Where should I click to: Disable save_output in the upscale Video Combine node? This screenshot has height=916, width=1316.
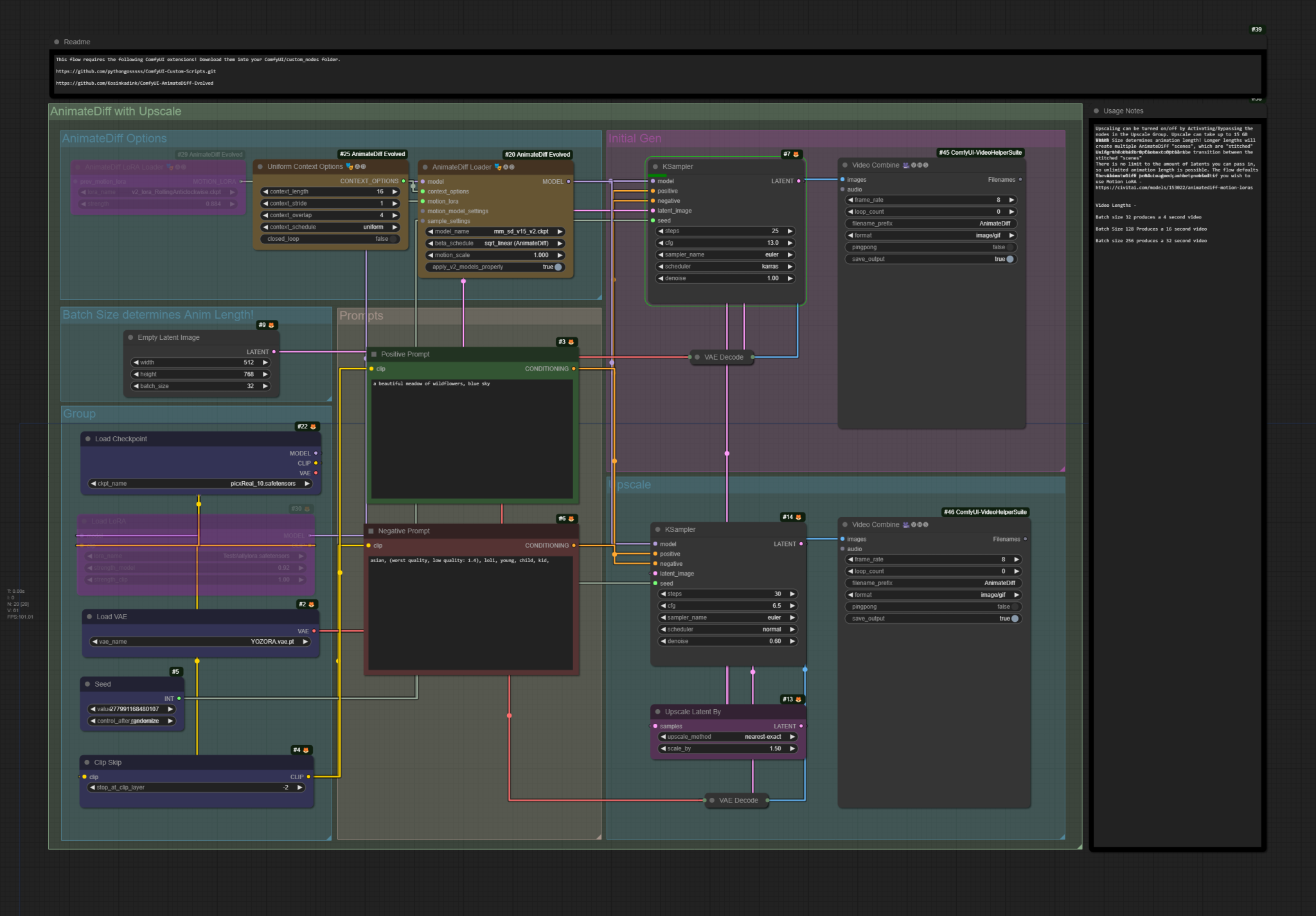click(x=1014, y=618)
